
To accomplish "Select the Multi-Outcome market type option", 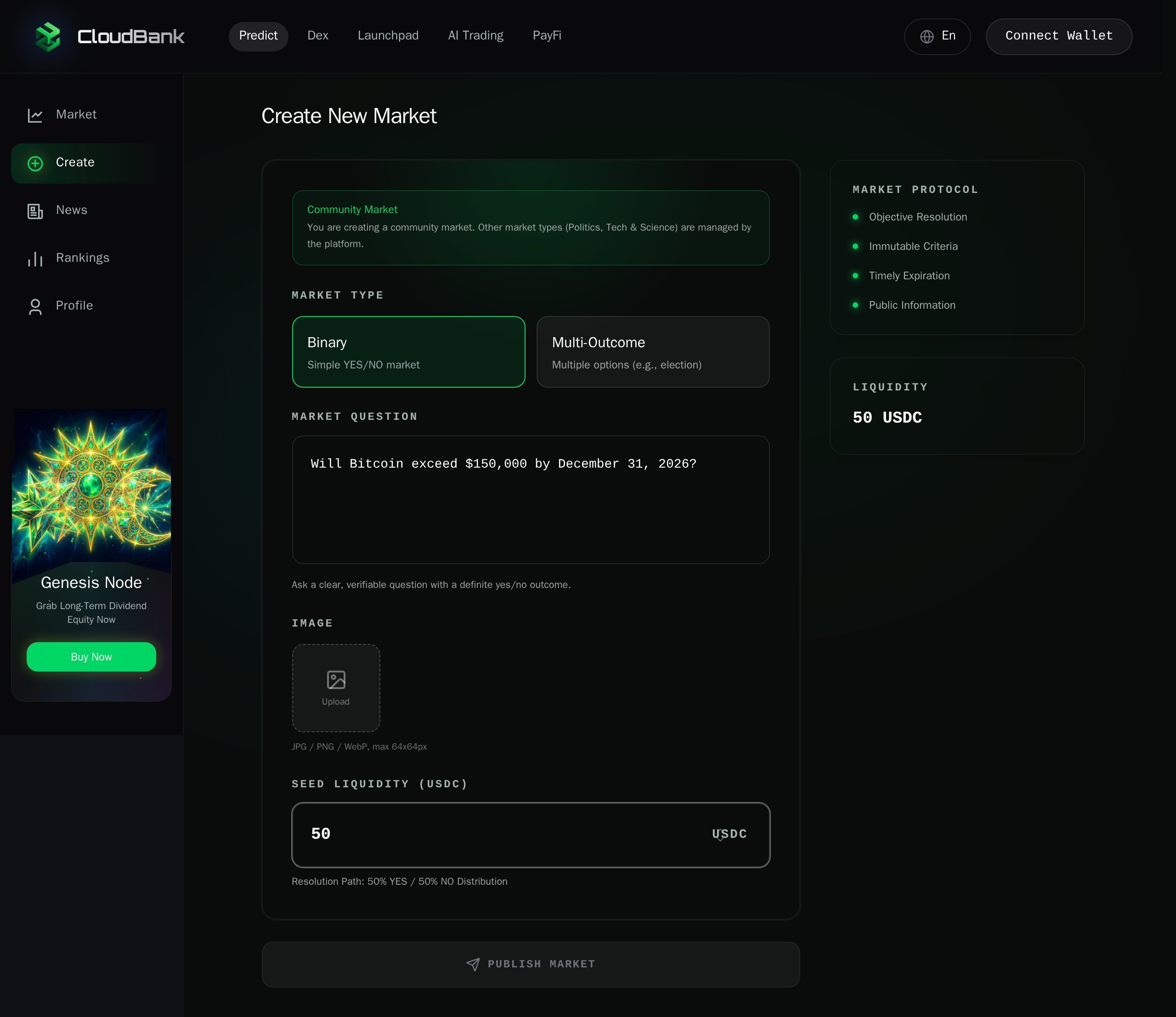I will click(653, 352).
